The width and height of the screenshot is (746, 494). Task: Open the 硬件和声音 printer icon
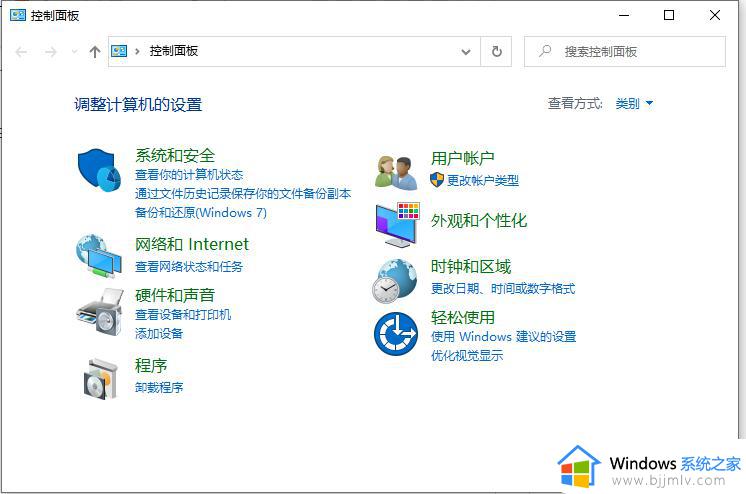(x=100, y=312)
